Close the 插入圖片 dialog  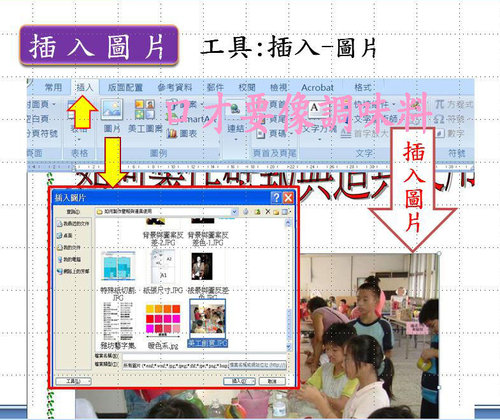(288, 198)
